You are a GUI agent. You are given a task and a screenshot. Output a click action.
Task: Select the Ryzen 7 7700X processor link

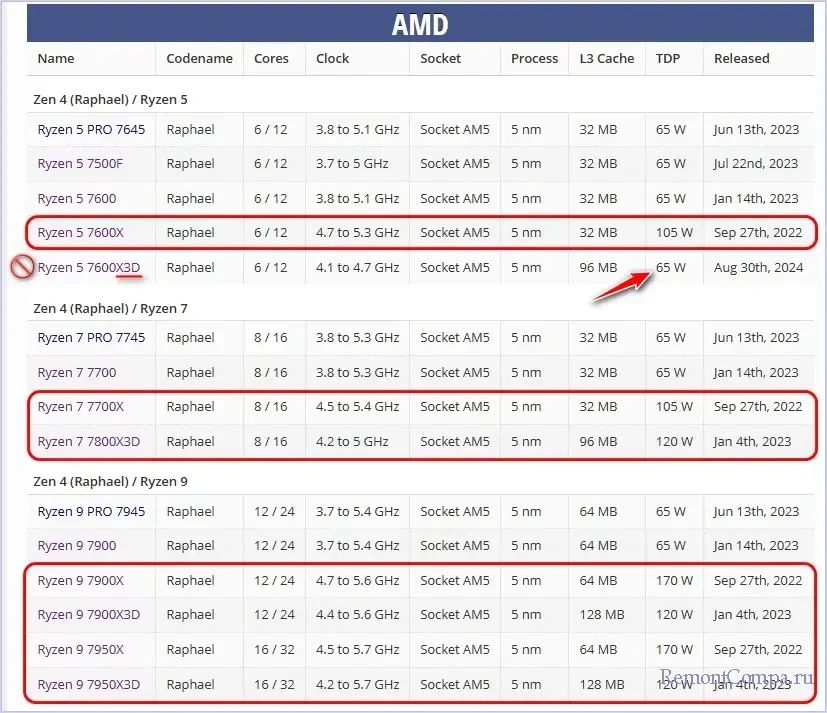coord(80,407)
